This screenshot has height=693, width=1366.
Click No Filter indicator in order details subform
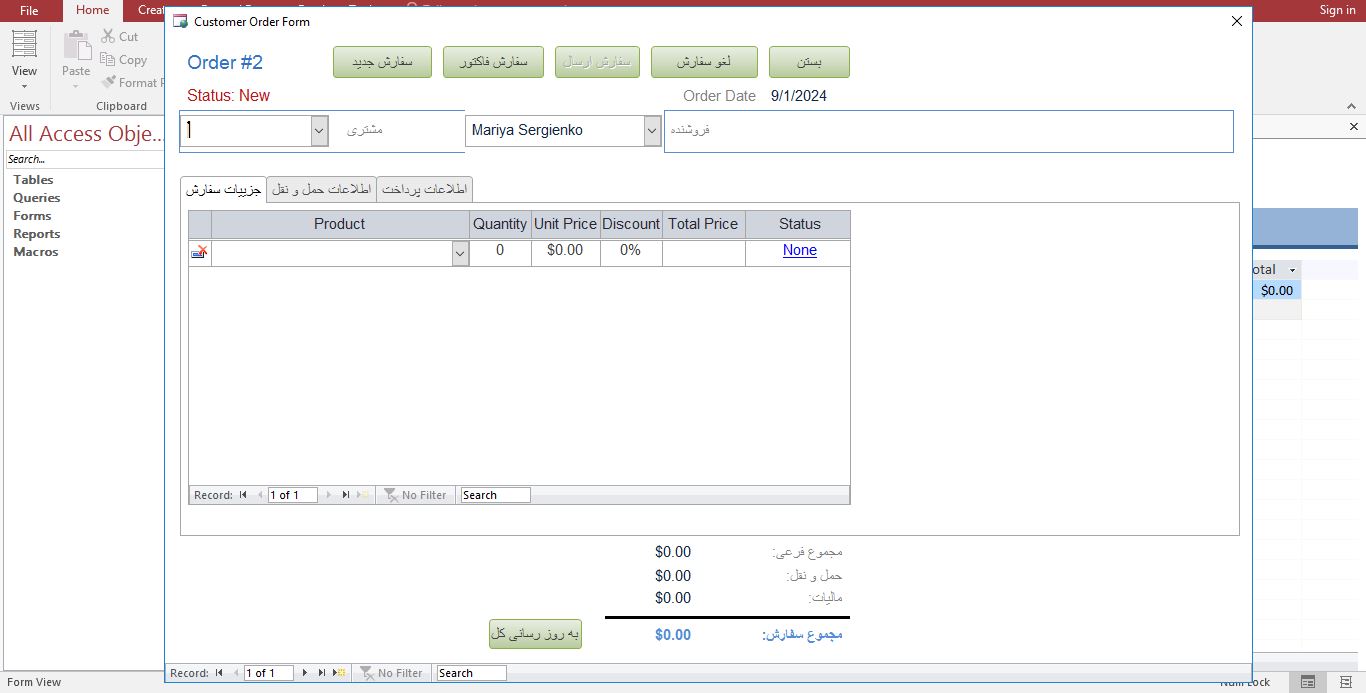point(416,495)
